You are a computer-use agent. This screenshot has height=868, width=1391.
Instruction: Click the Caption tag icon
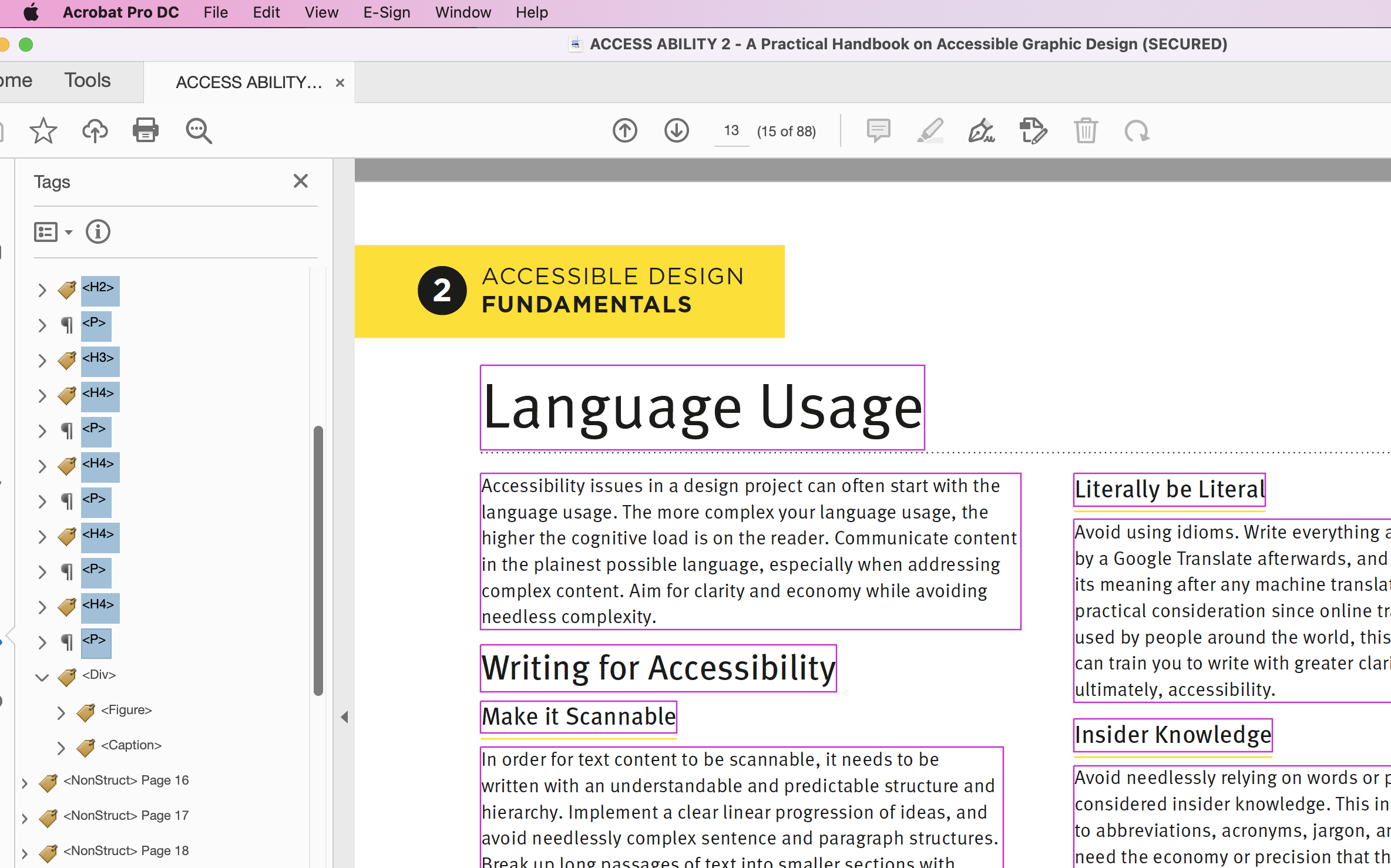(x=86, y=747)
